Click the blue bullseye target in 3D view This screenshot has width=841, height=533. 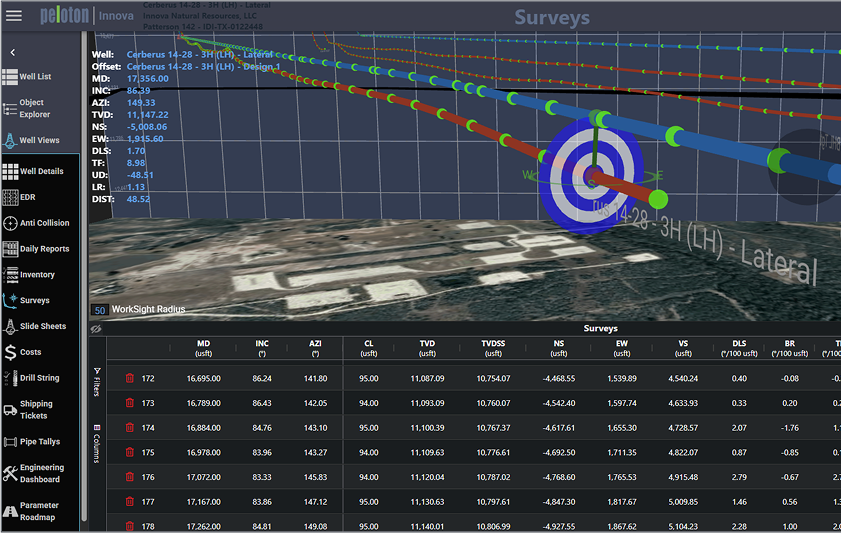pos(592,176)
